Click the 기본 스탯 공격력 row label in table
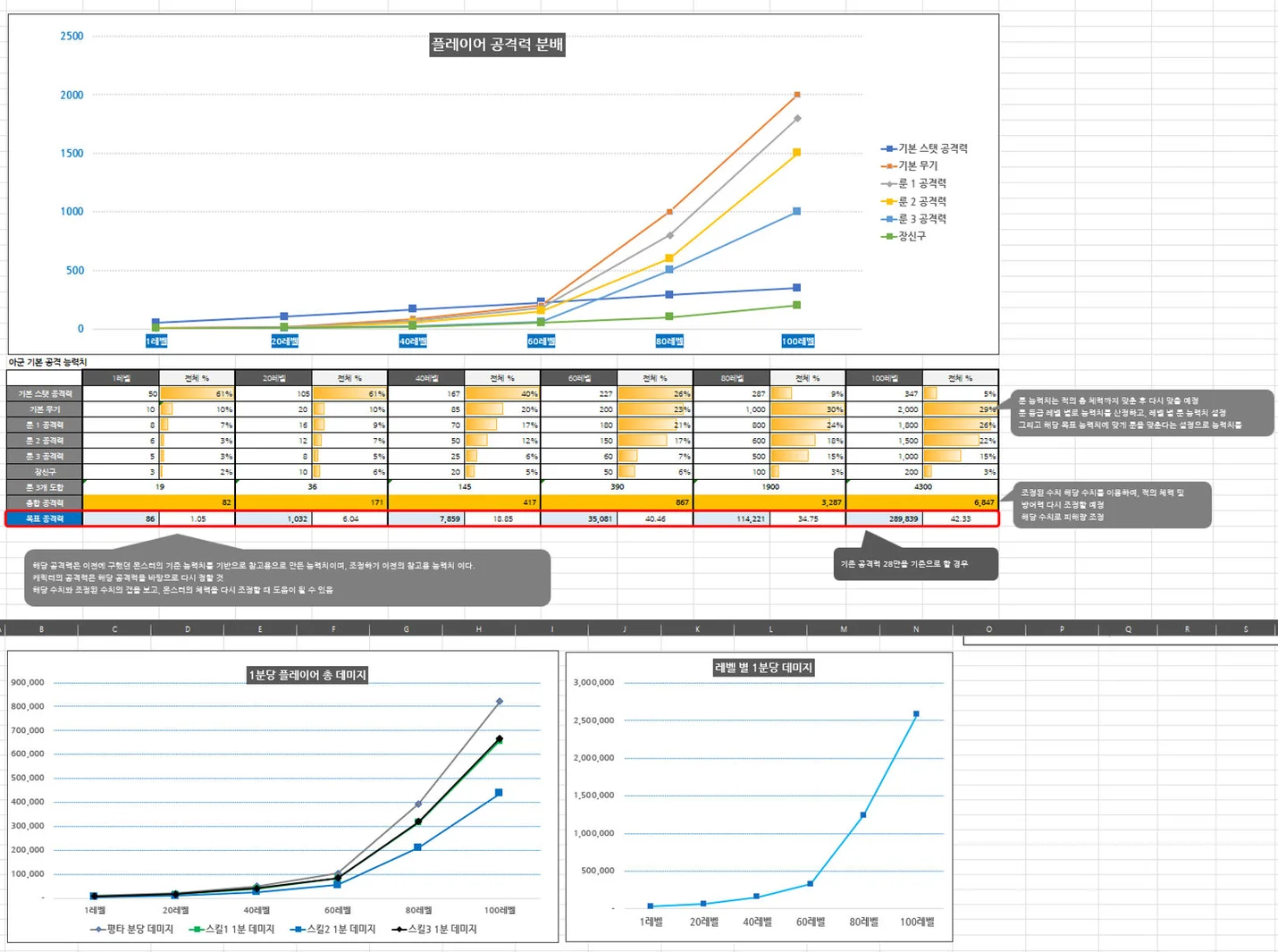1278x952 pixels. click(45, 393)
